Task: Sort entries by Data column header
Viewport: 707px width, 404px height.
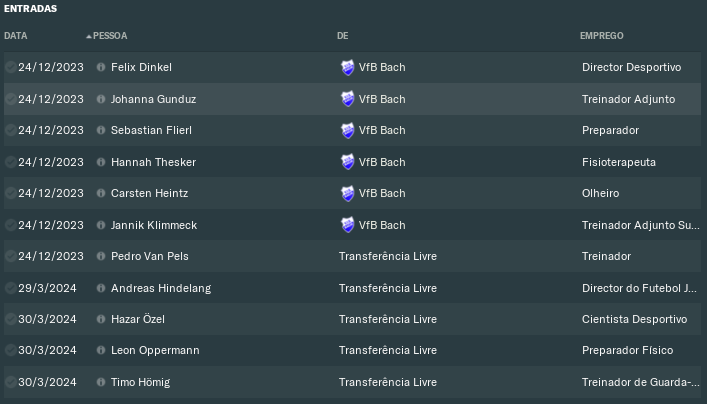Action: [16, 36]
